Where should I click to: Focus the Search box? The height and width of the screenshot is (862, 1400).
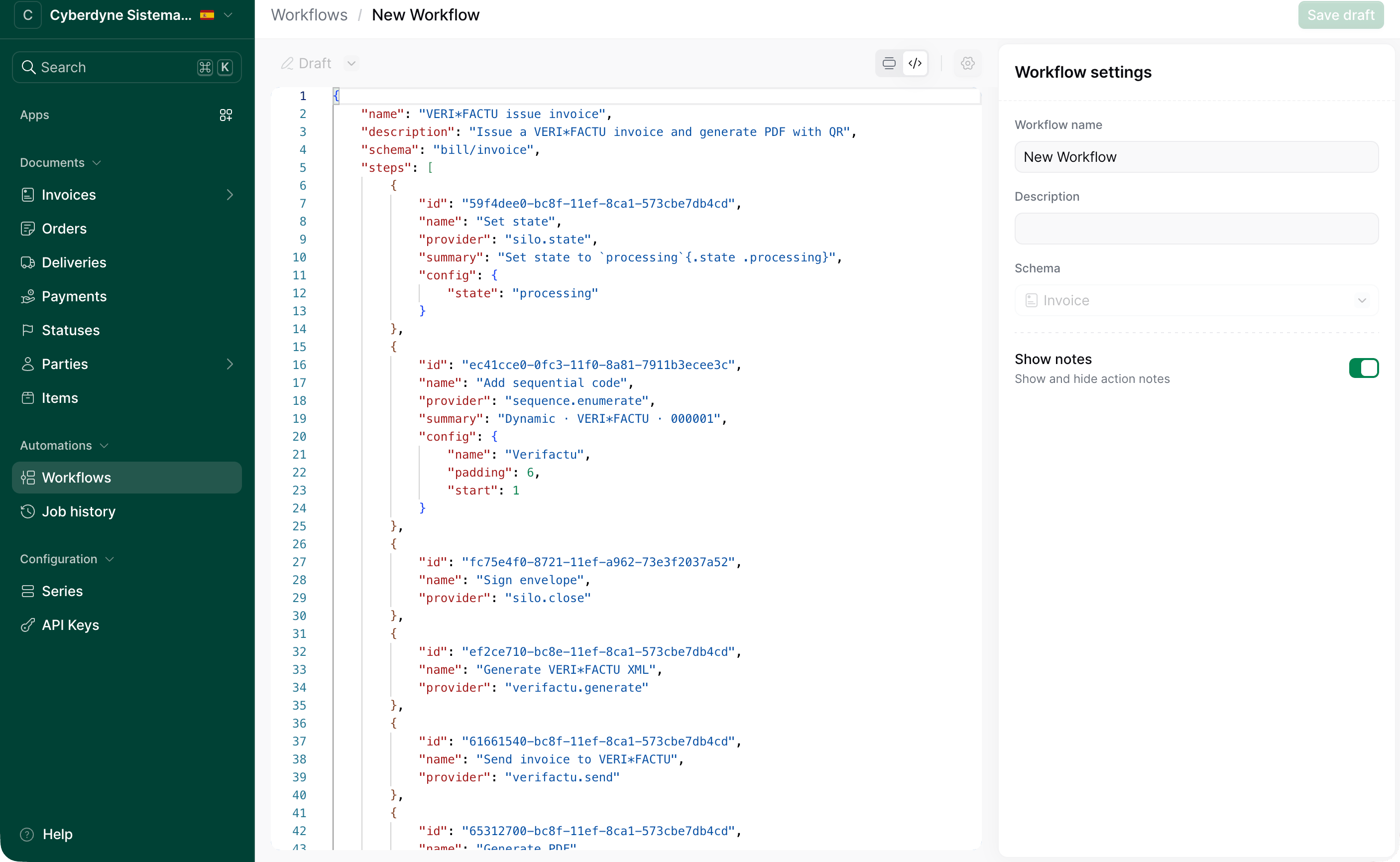[x=127, y=67]
